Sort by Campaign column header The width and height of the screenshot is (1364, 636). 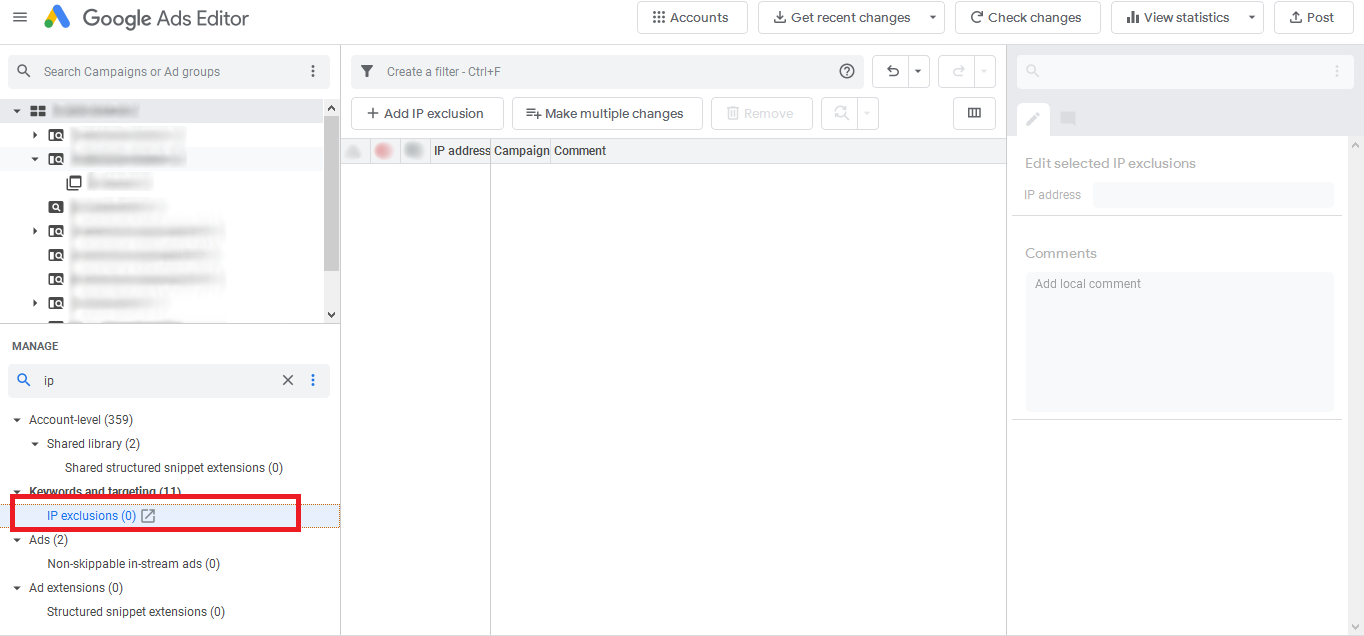(x=521, y=151)
